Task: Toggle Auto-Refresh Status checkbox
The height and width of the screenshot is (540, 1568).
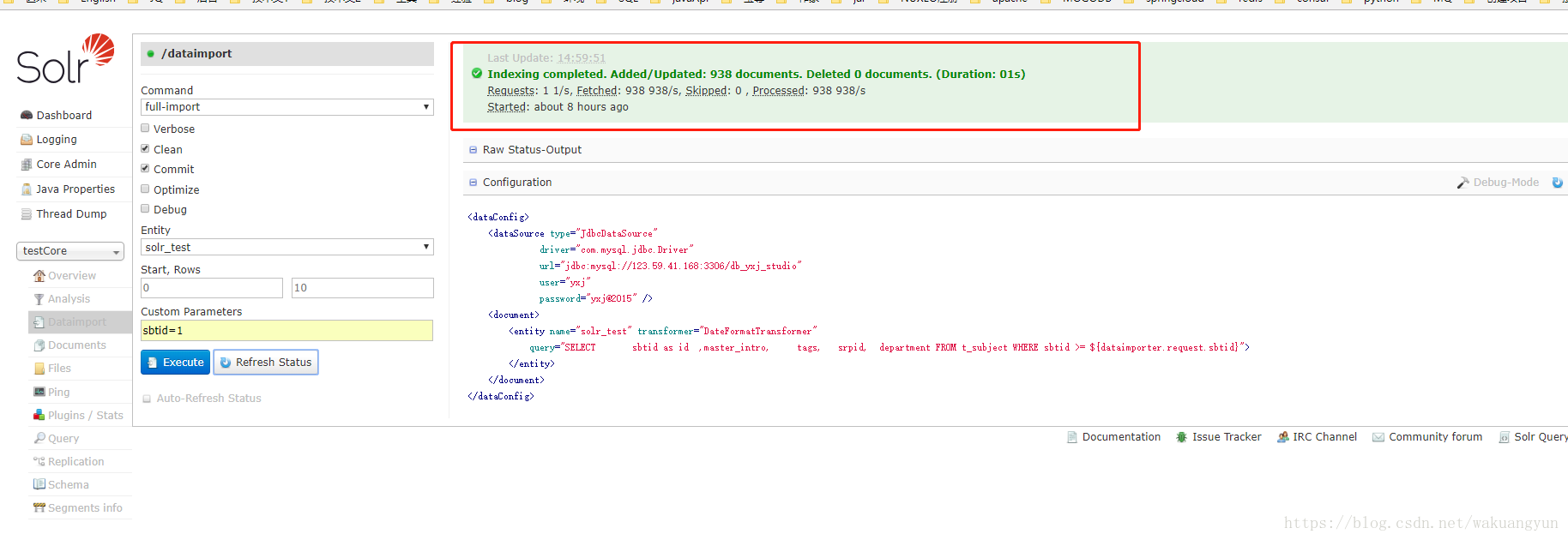Action: (x=147, y=399)
